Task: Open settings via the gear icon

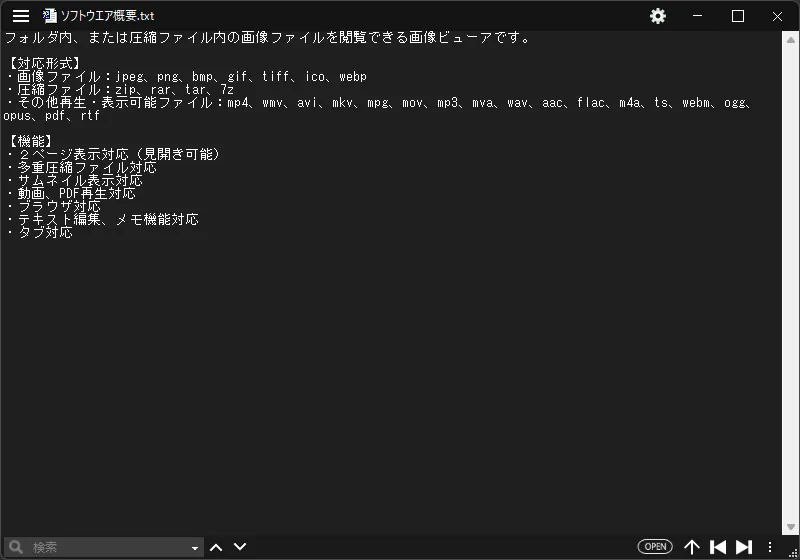Action: pos(658,16)
